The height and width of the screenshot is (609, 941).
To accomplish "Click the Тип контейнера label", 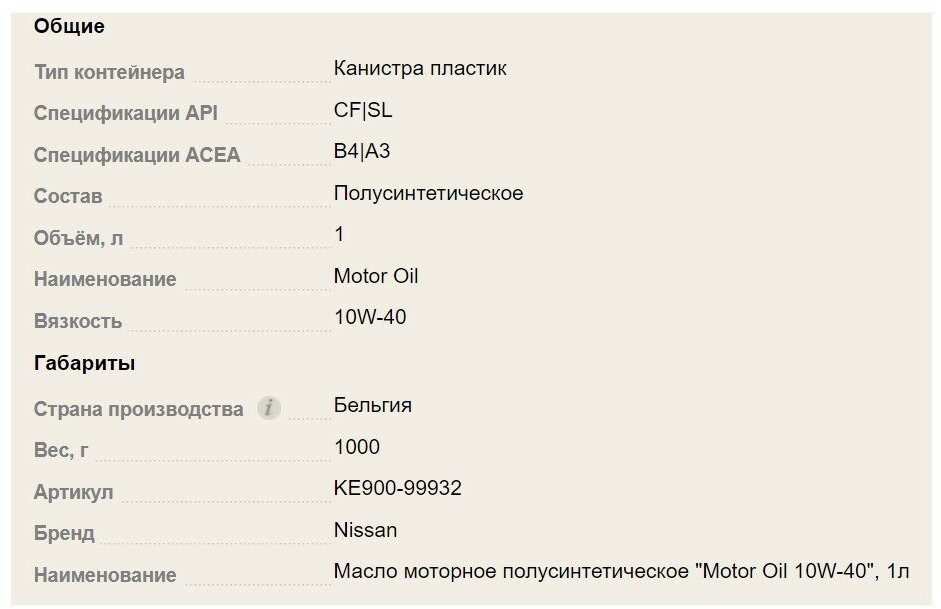I will point(109,72).
